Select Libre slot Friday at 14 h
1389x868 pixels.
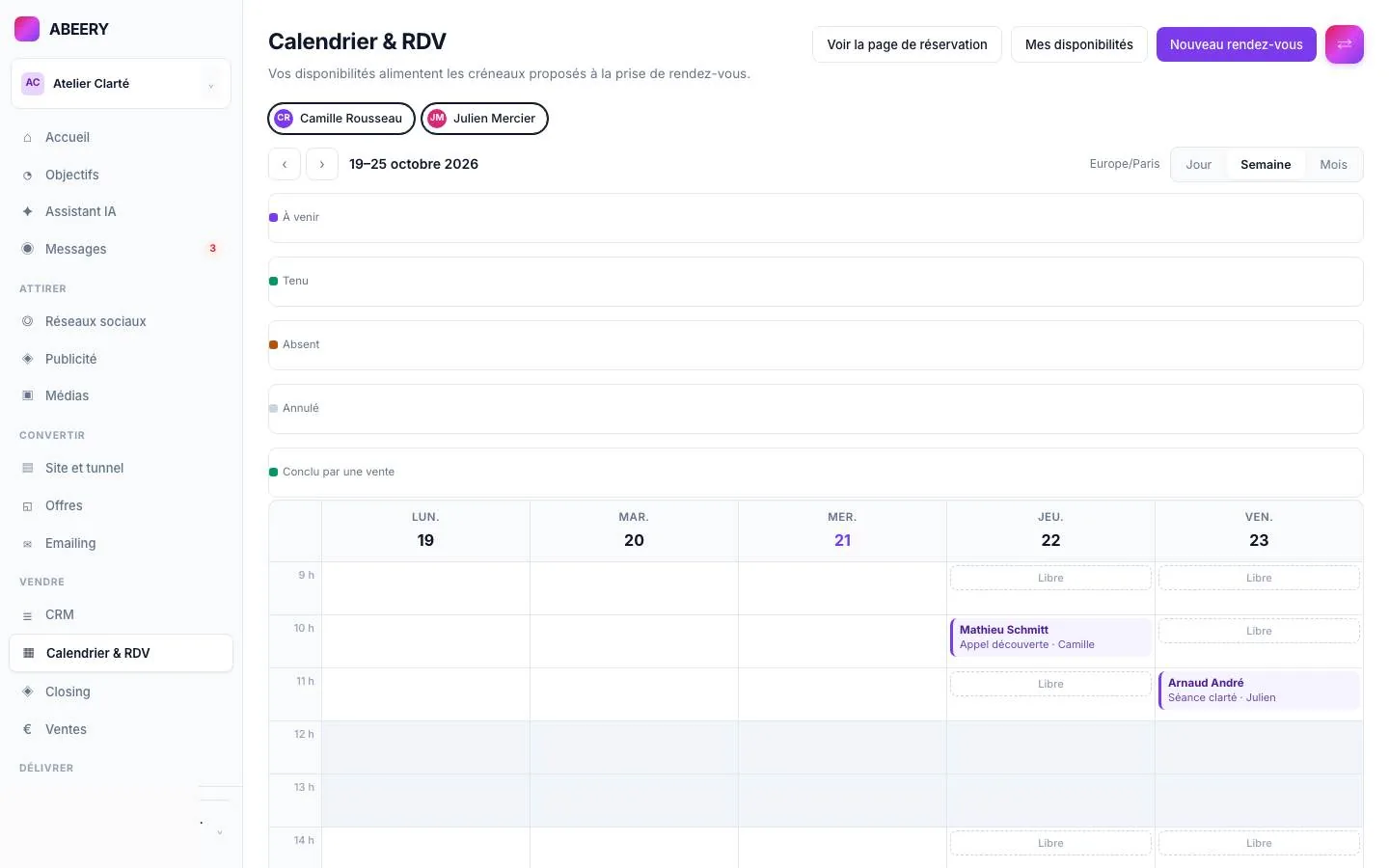[1259, 843]
